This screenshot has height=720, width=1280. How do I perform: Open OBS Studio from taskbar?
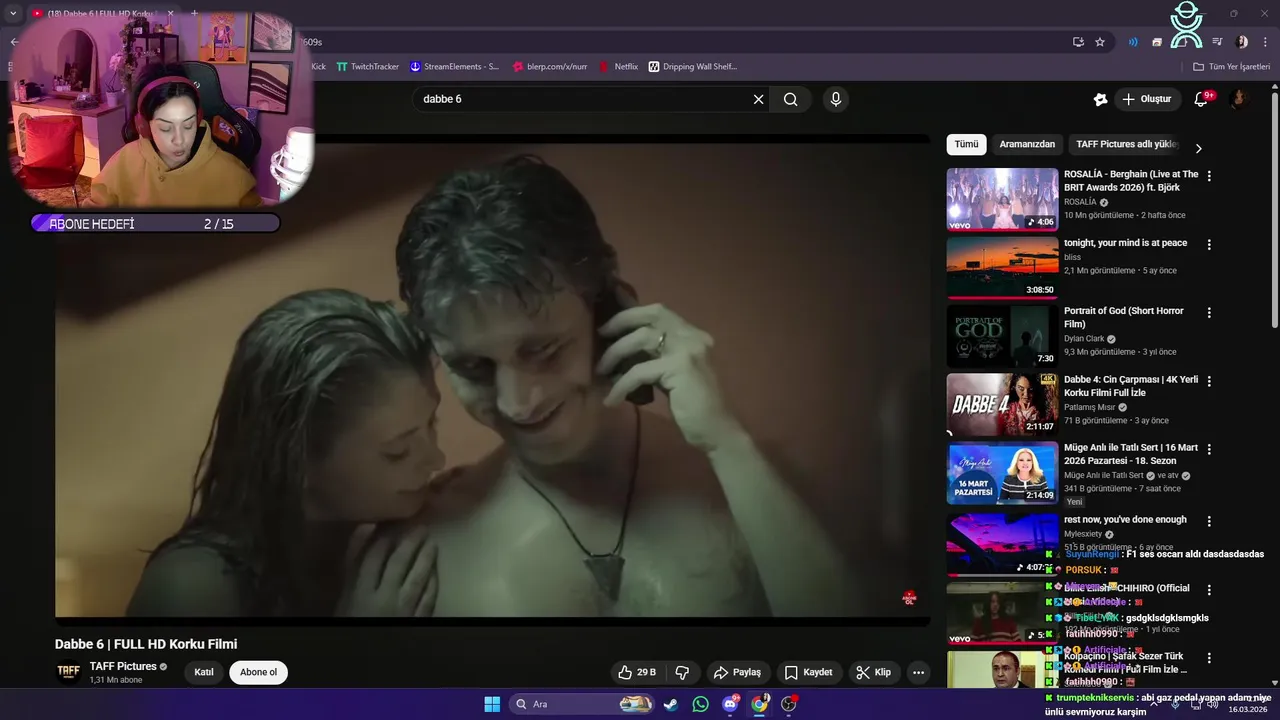789,704
